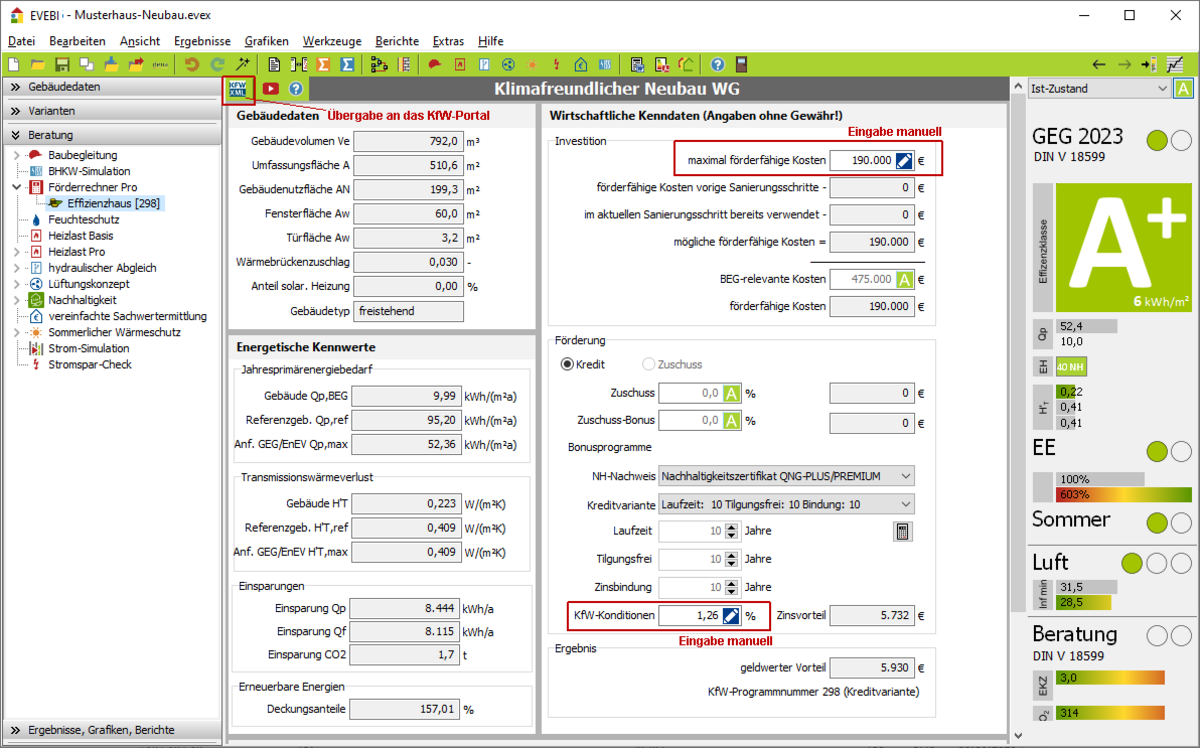Open the Ist-Zustand variant dropdown
This screenshot has width=1200, height=748.
pyautogui.click(x=1099, y=89)
